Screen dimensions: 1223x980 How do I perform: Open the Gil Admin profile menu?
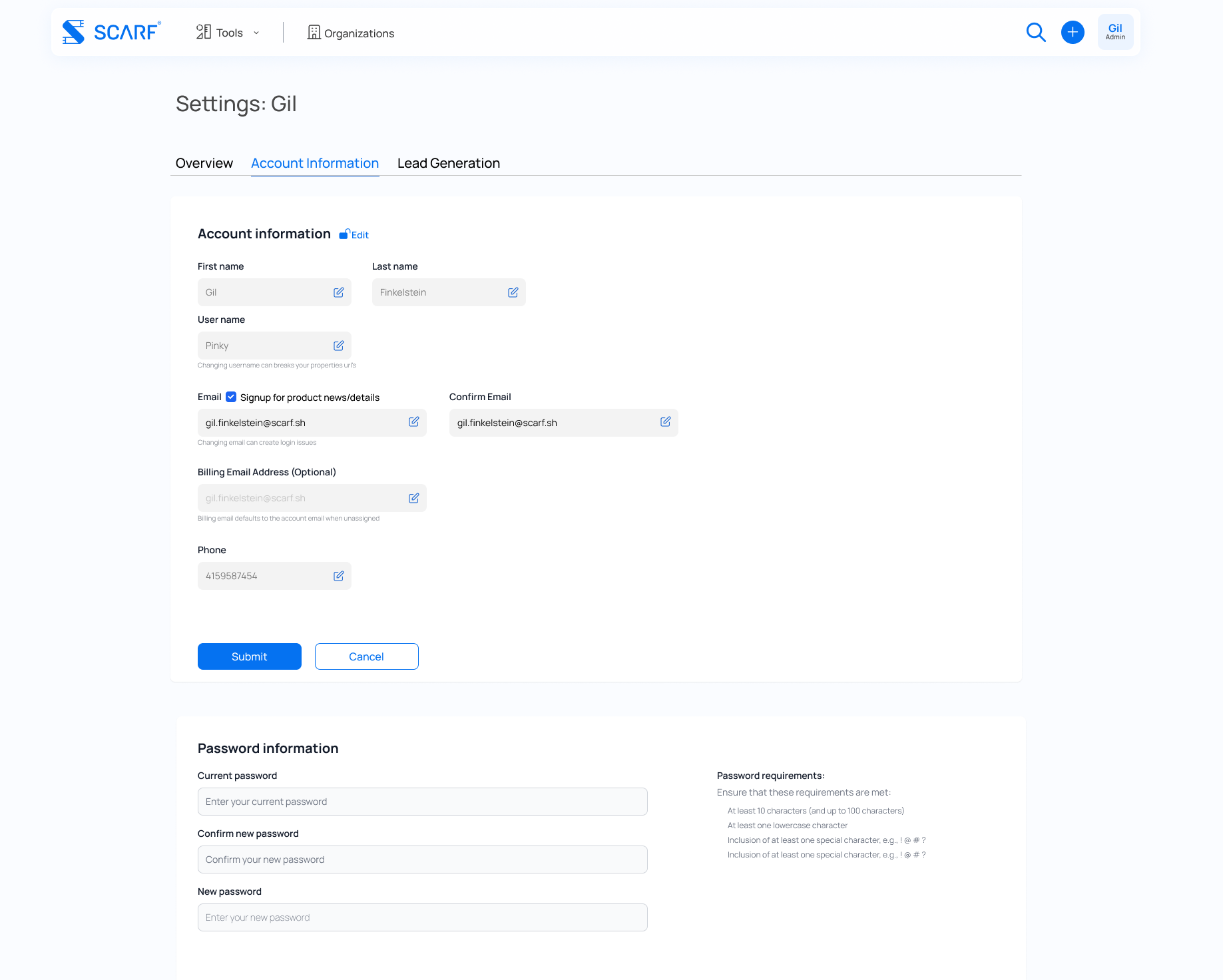tap(1115, 32)
